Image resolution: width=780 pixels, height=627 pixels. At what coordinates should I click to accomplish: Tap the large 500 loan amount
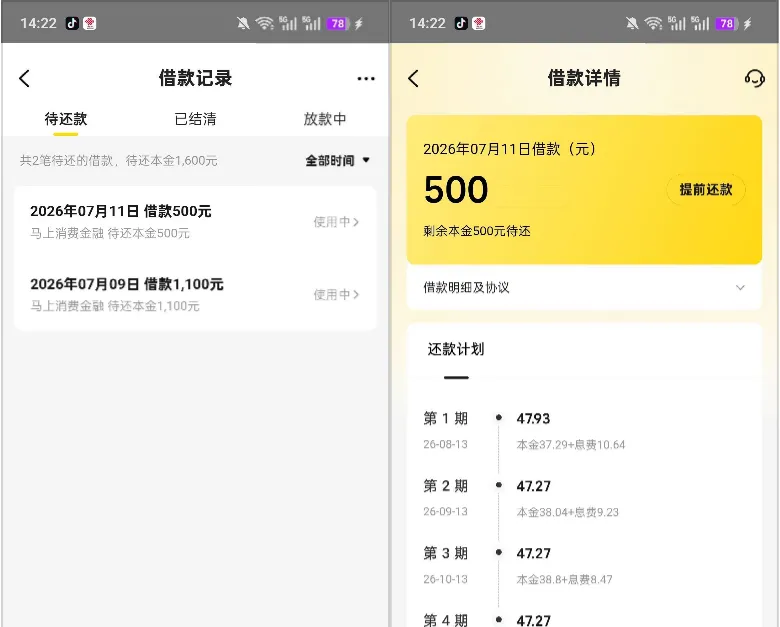click(456, 190)
